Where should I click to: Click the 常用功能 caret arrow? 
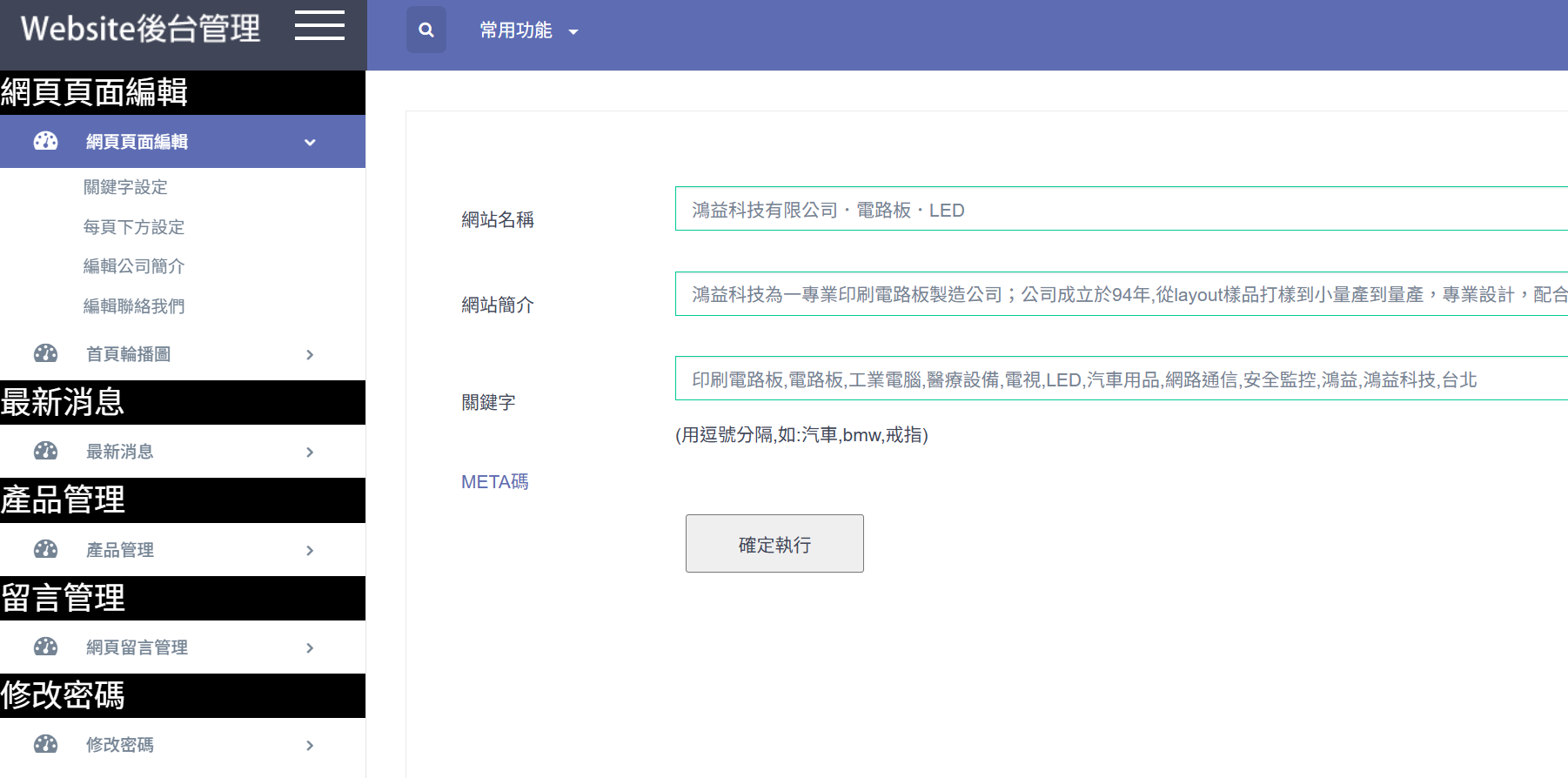click(x=573, y=32)
